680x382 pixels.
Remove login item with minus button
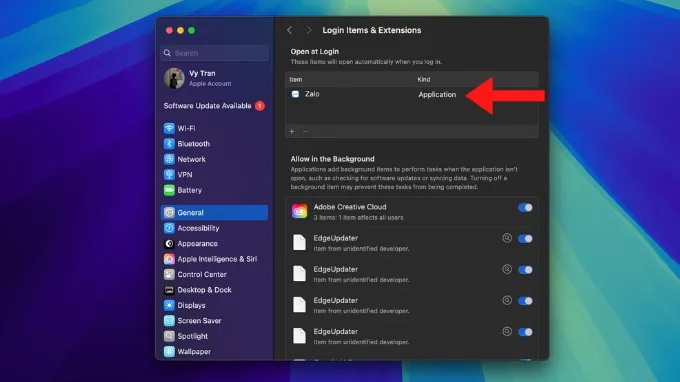305,131
